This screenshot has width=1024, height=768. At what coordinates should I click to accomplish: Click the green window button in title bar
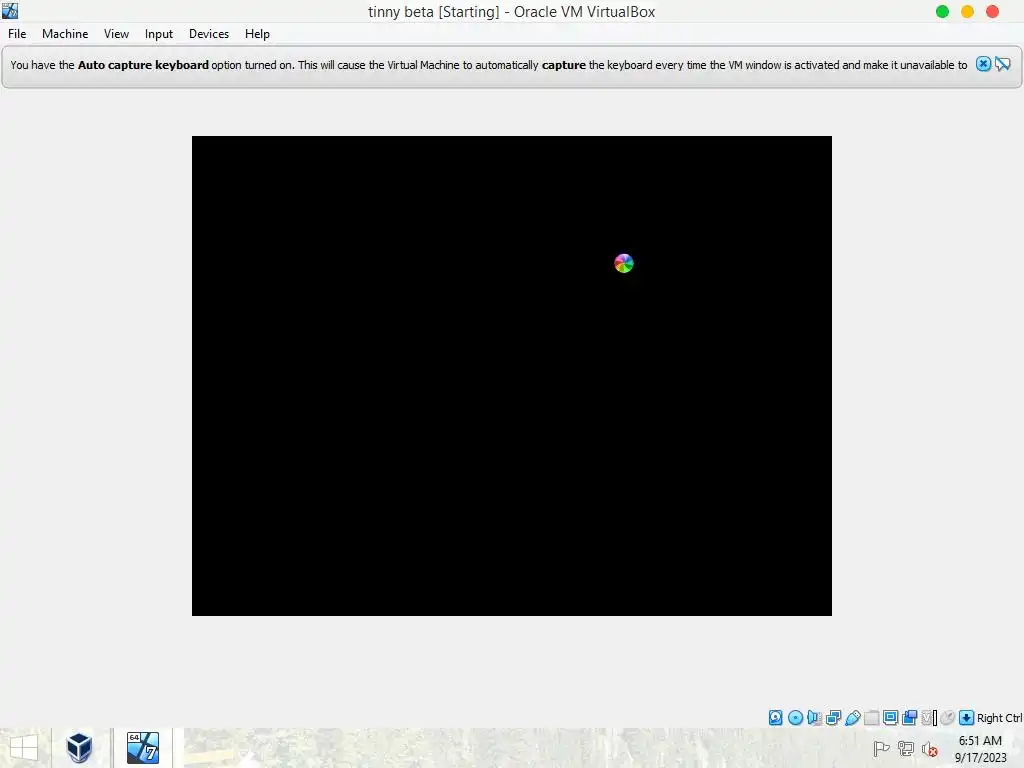coord(942,11)
